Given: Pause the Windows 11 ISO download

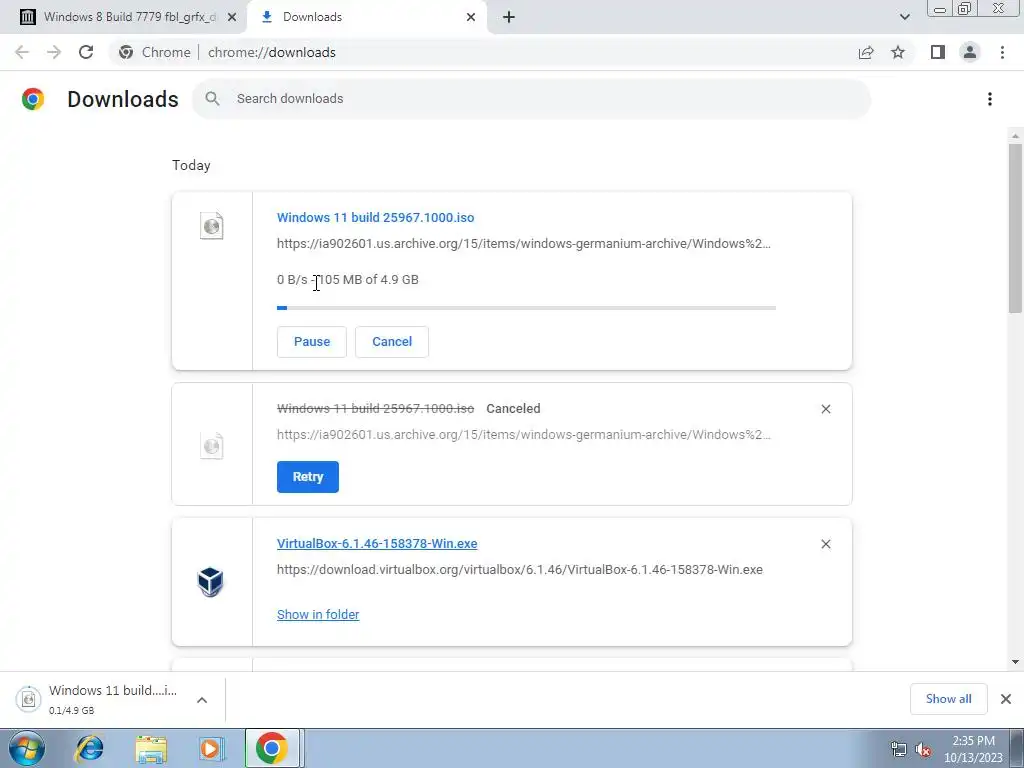Looking at the screenshot, I should [x=312, y=342].
